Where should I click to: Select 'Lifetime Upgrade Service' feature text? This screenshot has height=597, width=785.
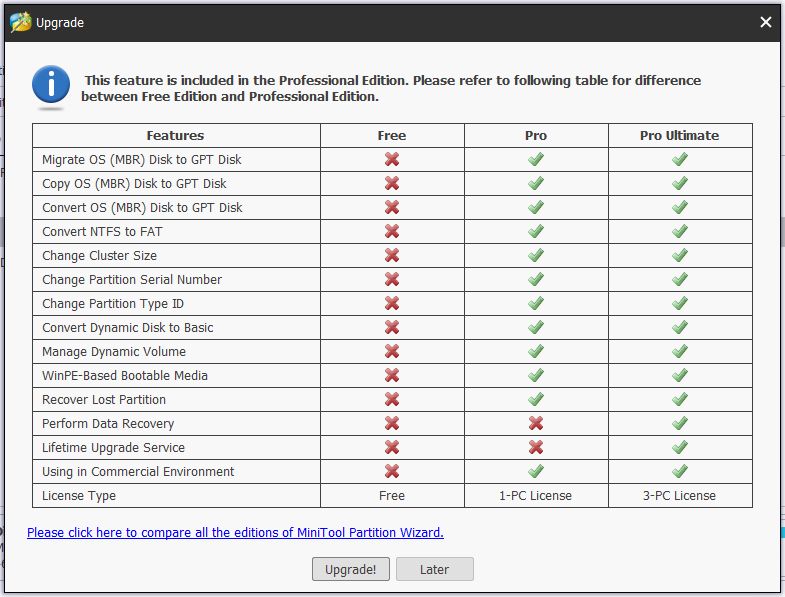coord(114,448)
